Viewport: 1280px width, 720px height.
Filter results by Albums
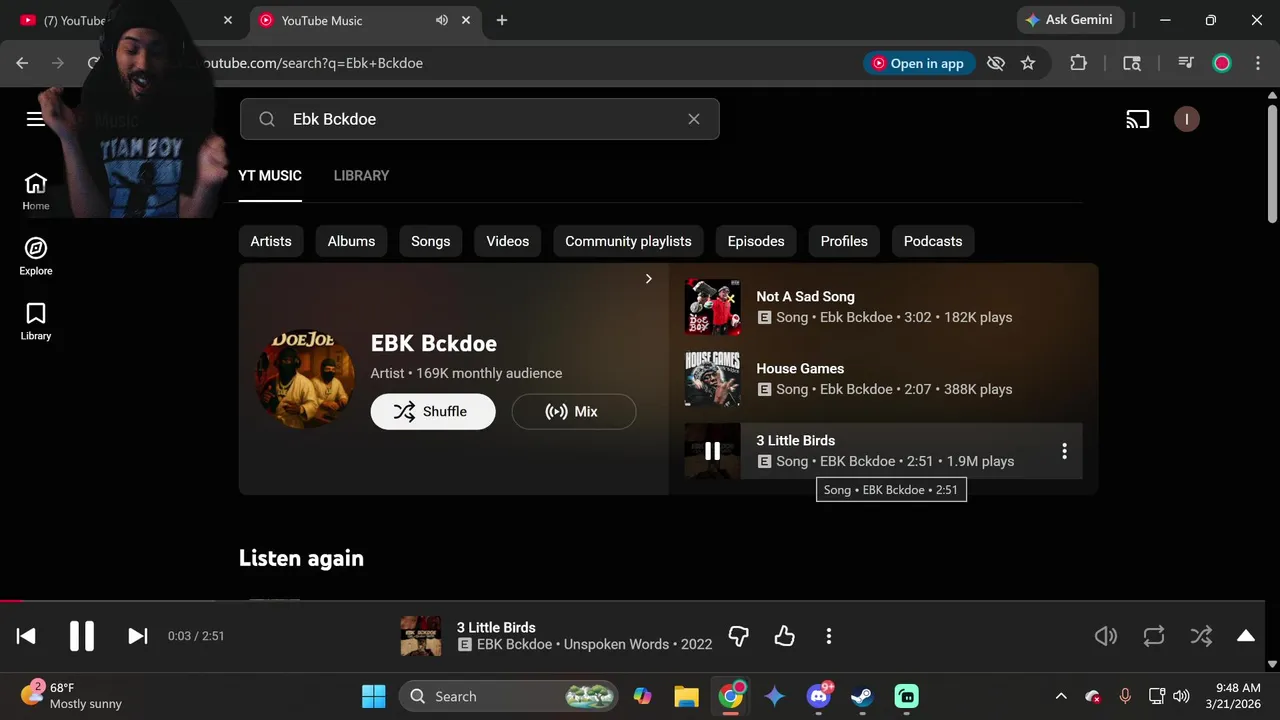click(x=351, y=241)
